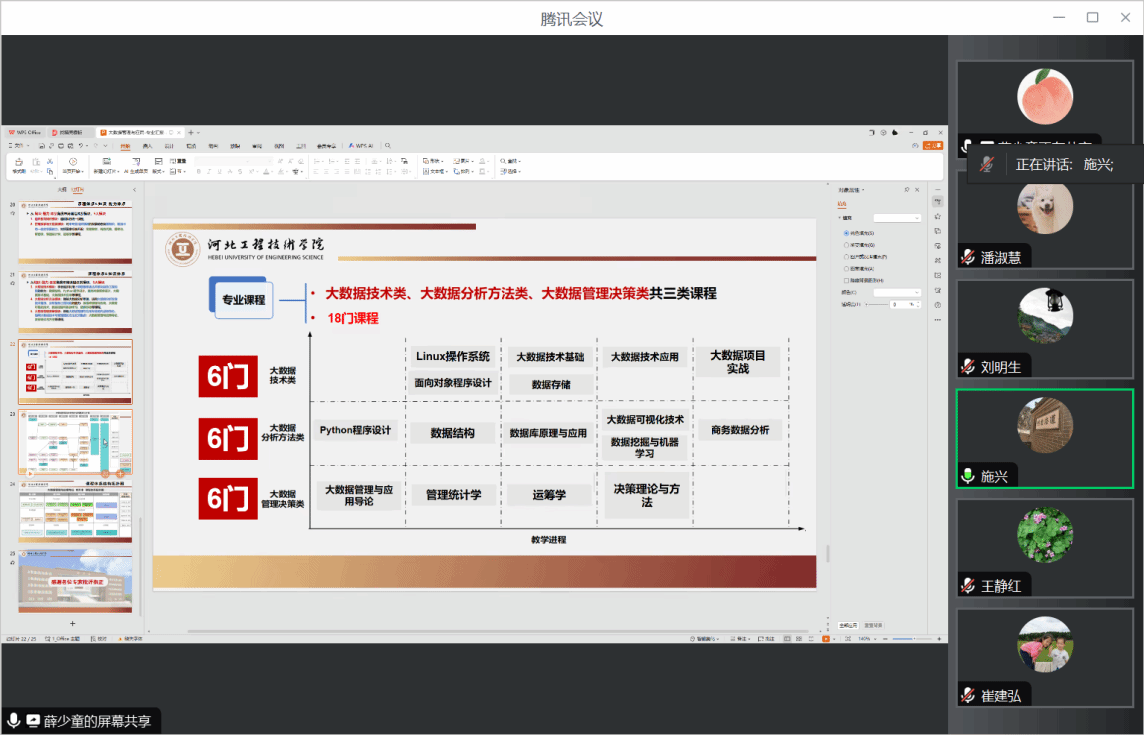Click the pin icon on Object Properties panel
The width and height of the screenshot is (1144, 735).
pyautogui.click(x=906, y=189)
